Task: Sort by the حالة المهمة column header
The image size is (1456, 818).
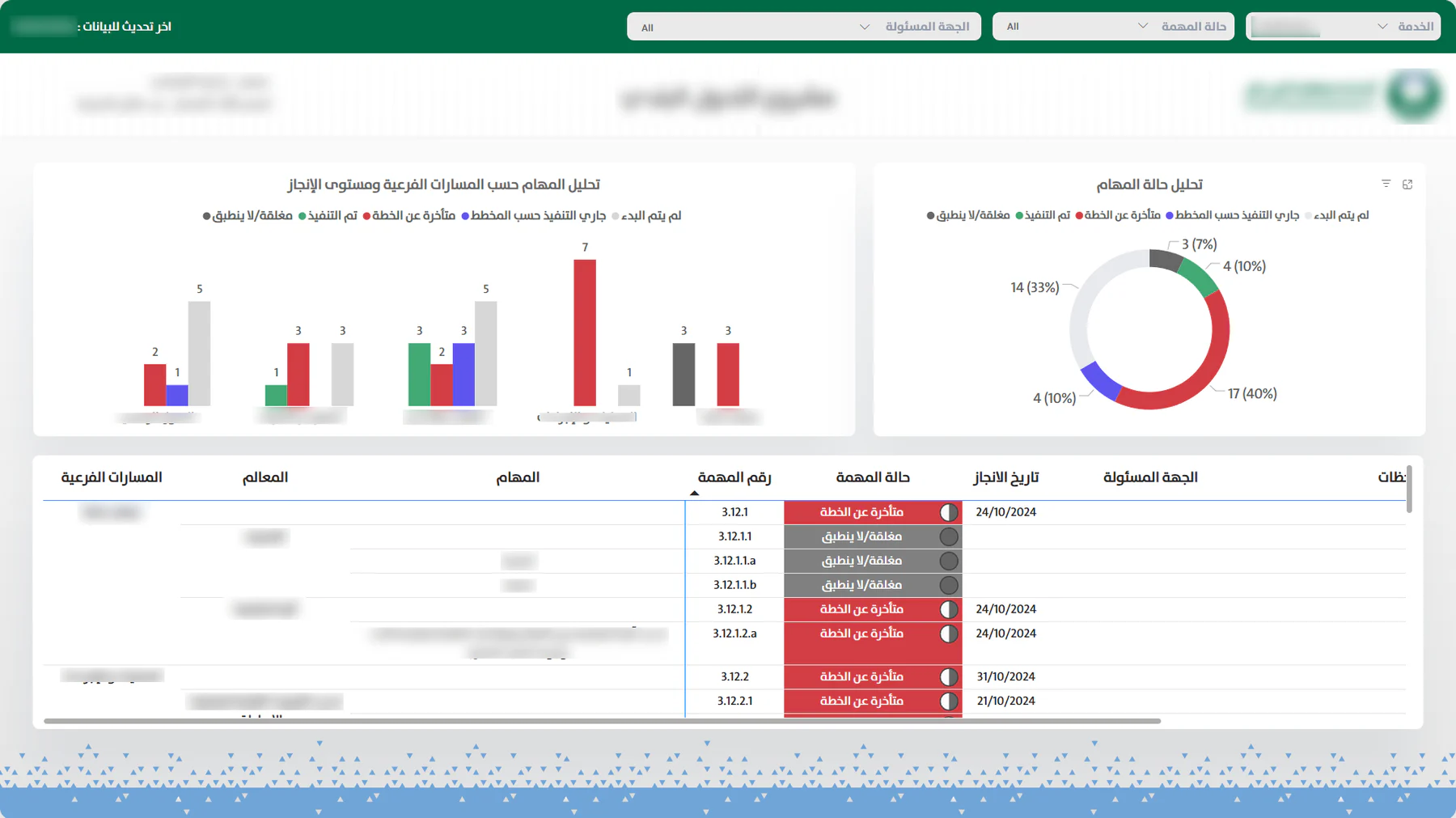Action: click(873, 477)
